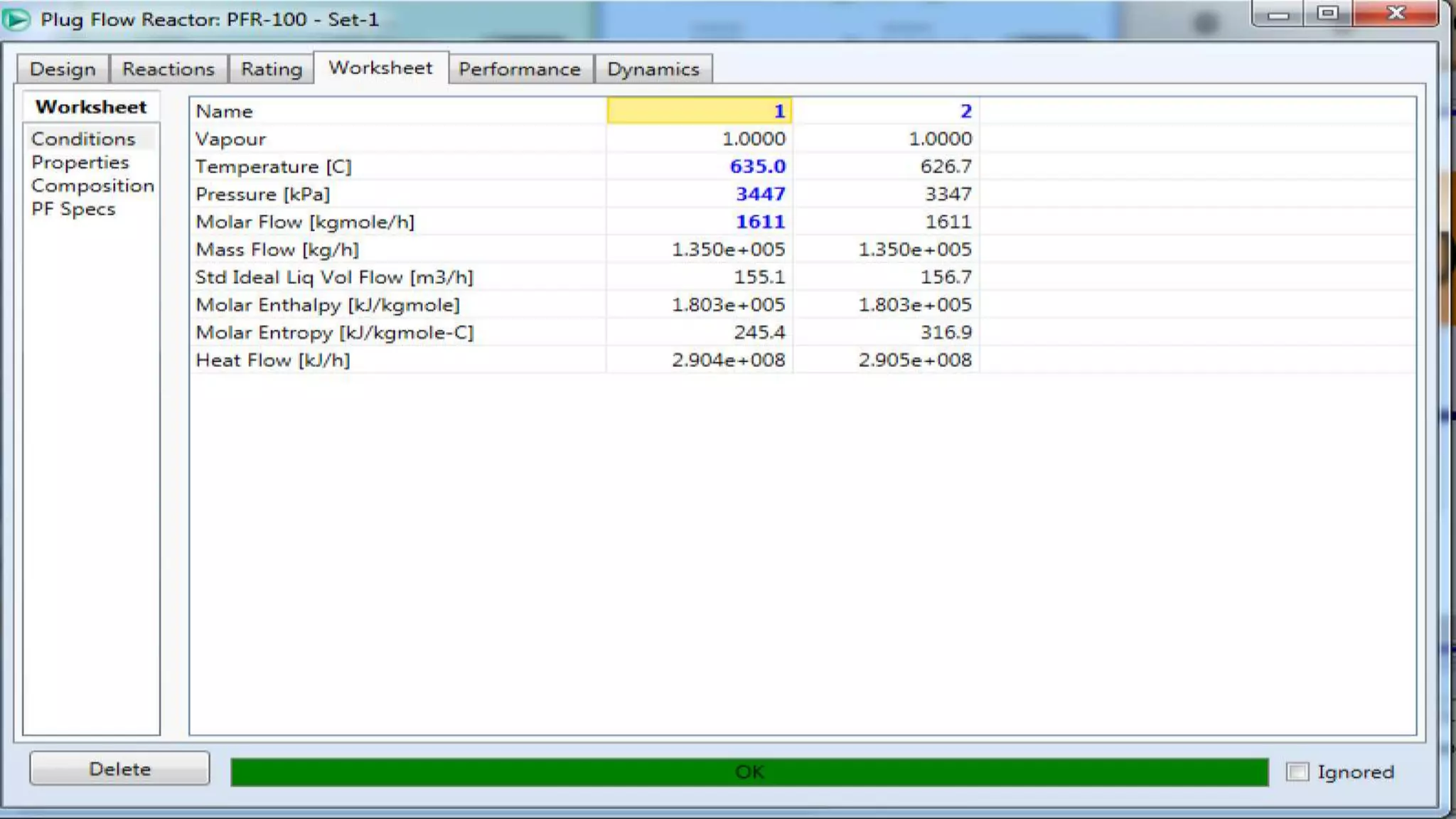Switch to the Reactions tab
This screenshot has width=1456, height=819.
click(168, 69)
